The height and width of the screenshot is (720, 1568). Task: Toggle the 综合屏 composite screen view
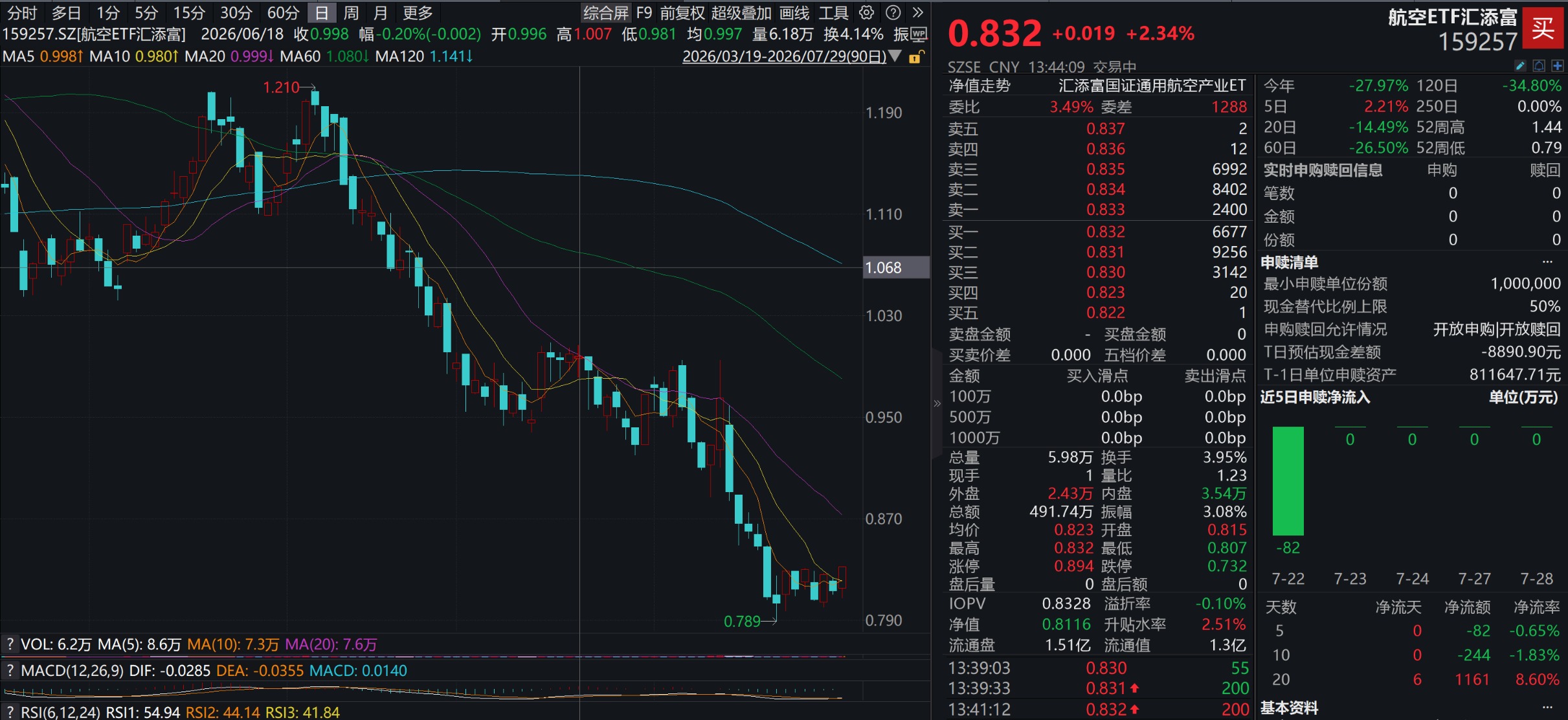[x=605, y=12]
